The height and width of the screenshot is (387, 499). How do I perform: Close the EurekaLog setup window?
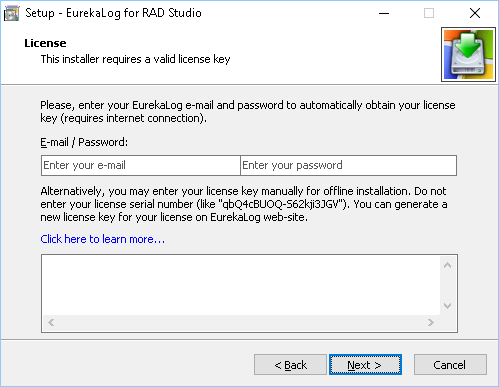point(475,13)
